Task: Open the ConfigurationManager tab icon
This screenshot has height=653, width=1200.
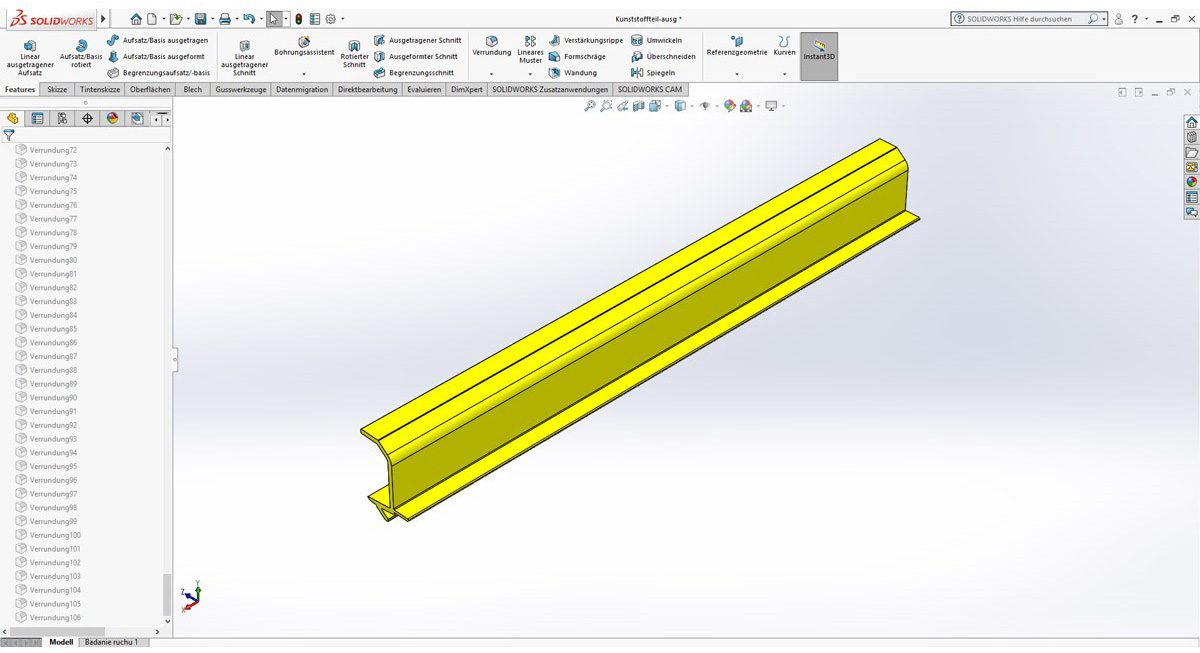Action: click(62, 118)
